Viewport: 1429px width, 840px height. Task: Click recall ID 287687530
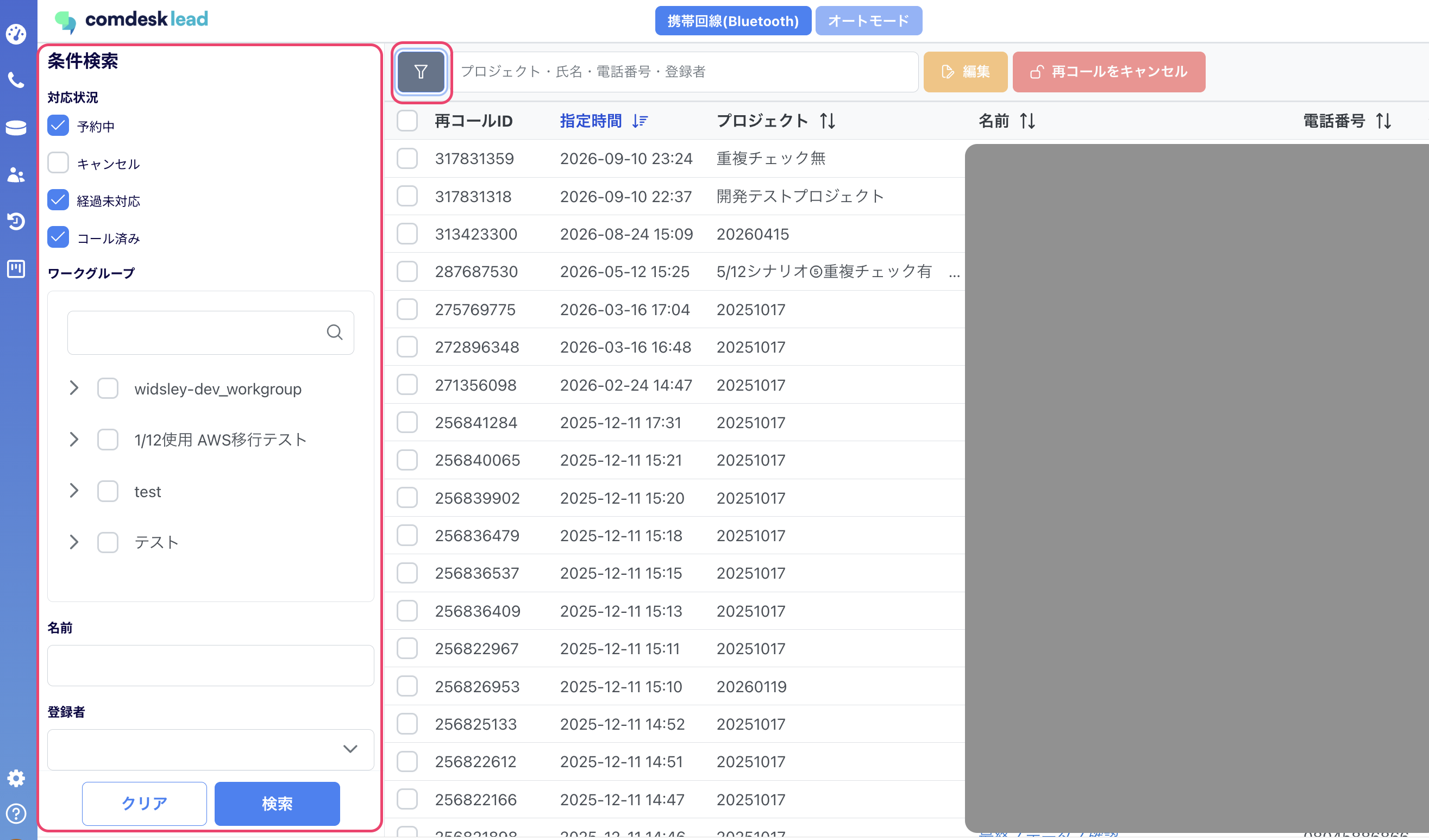(x=477, y=272)
